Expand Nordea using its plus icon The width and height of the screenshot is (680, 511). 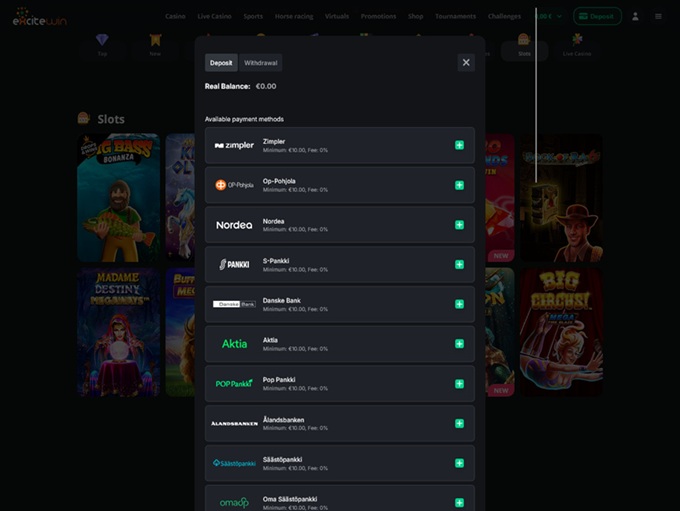459,225
